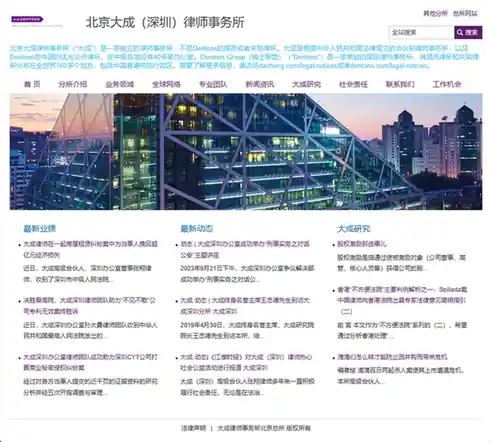
Task: Click the 北京大成（深圳）律师事务所 title
Action: pos(165,22)
